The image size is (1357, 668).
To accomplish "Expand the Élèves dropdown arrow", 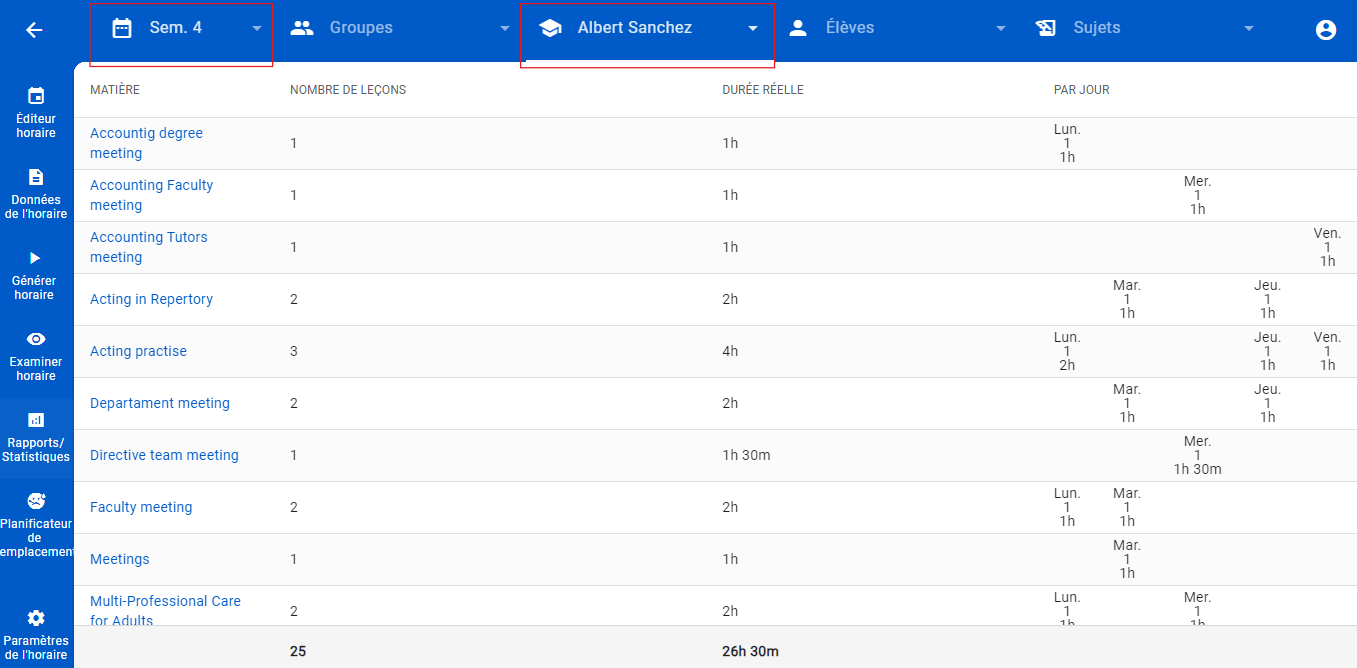I will [1001, 29].
